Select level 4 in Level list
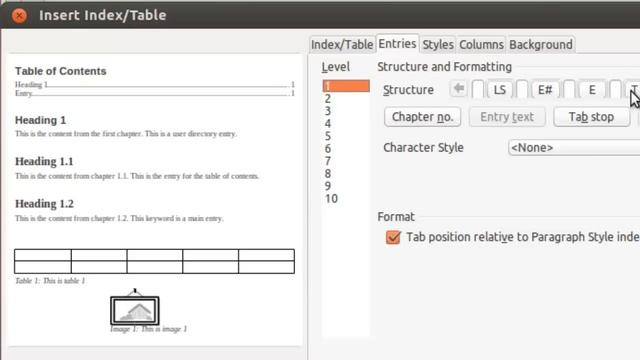Viewport: 640px width, 360px height. point(346,124)
